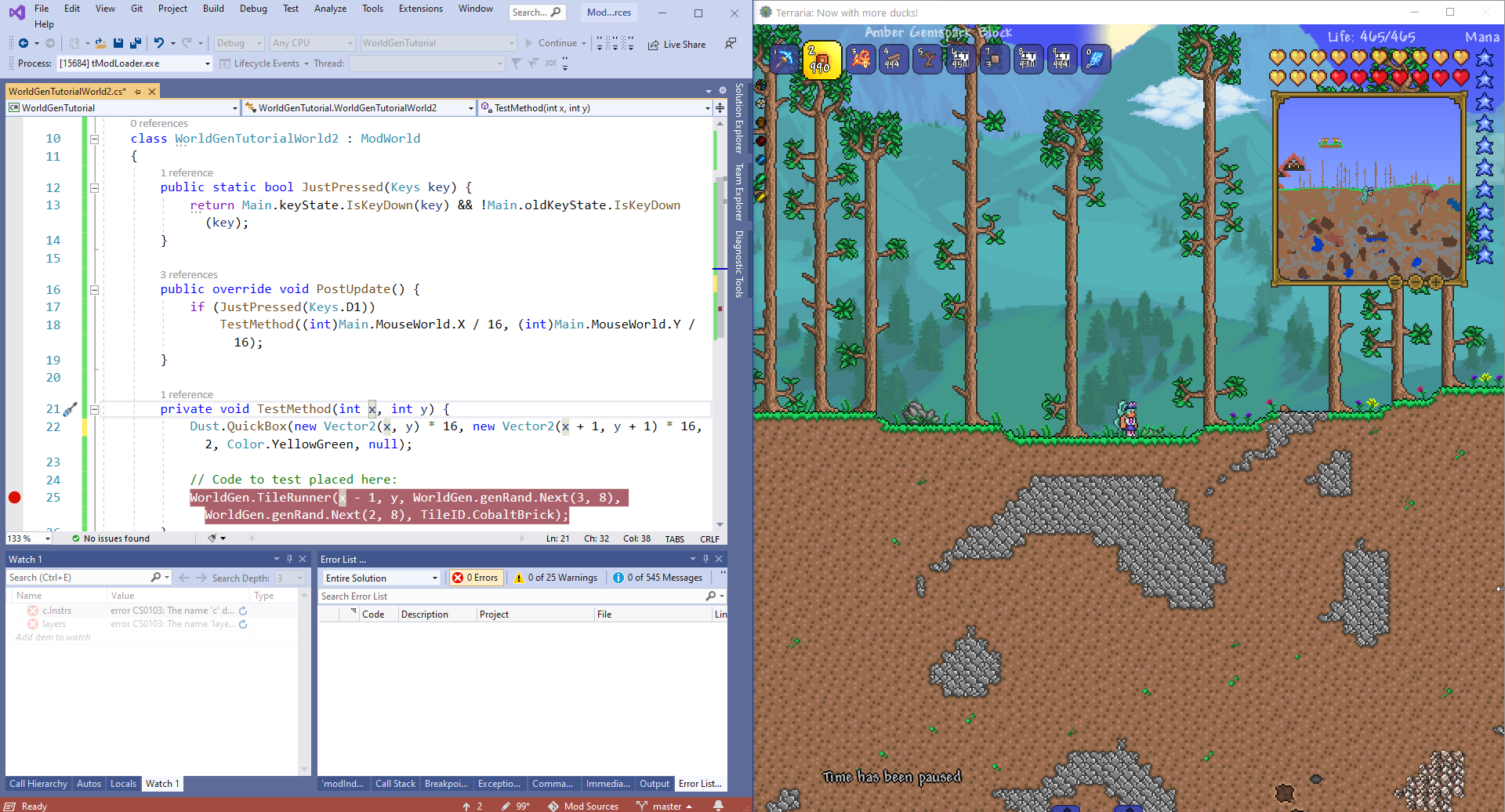Image resolution: width=1505 pixels, height=812 pixels.
Task: Toggle auto-hide pin on Error List panel
Action: 705,559
